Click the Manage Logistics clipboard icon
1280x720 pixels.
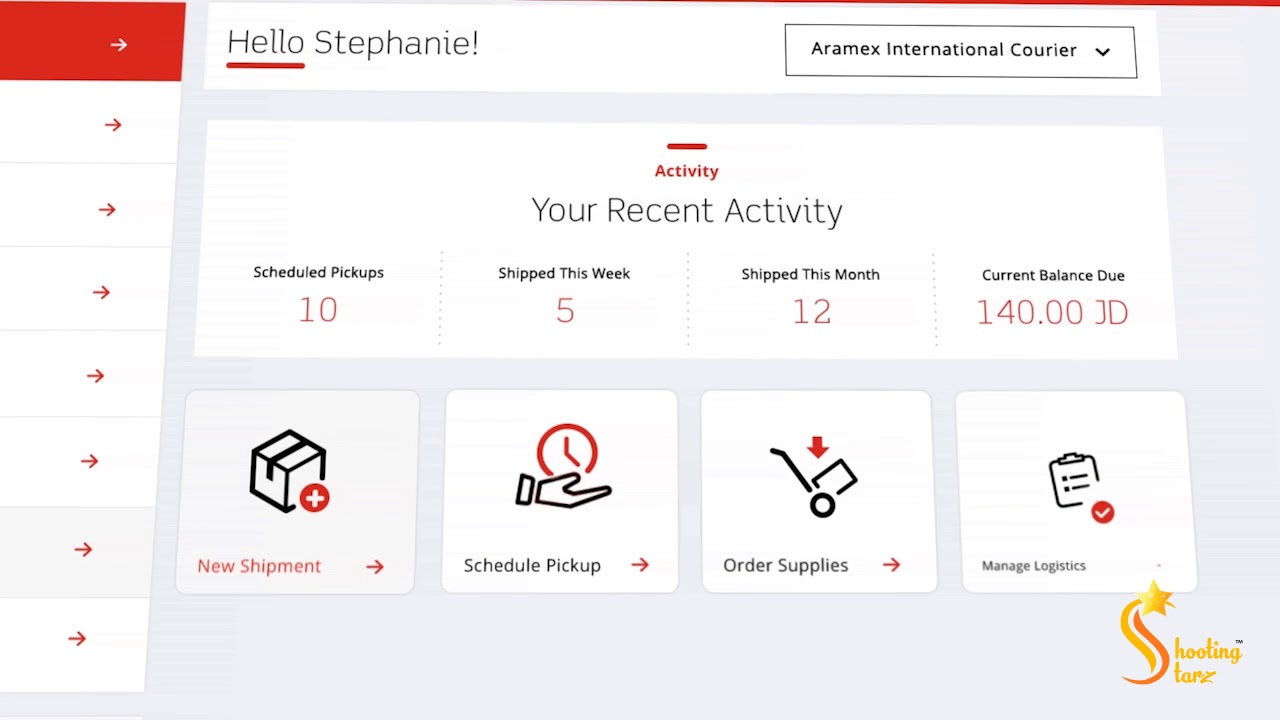pyautogui.click(x=1081, y=487)
